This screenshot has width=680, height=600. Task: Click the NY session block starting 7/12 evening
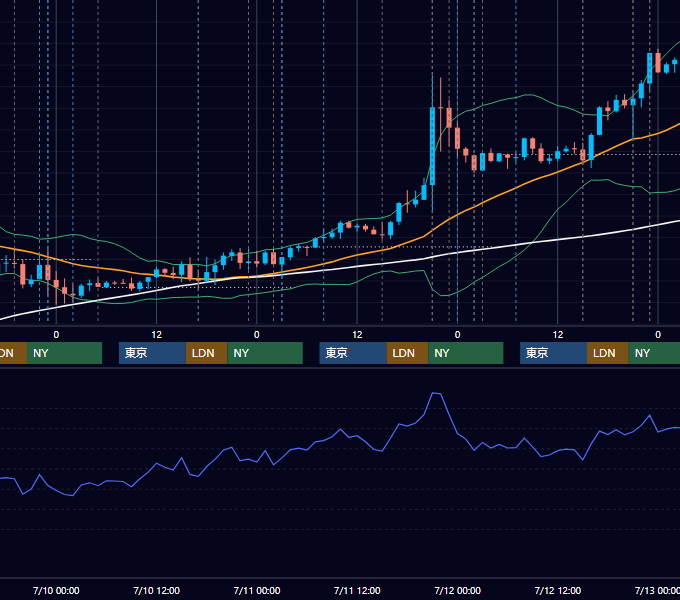654,353
